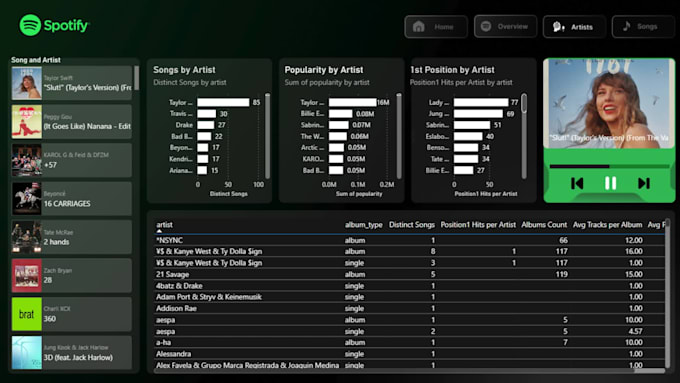Image resolution: width=680 pixels, height=383 pixels.
Task: Click the Overview button's circular icon
Action: pyautogui.click(x=486, y=26)
